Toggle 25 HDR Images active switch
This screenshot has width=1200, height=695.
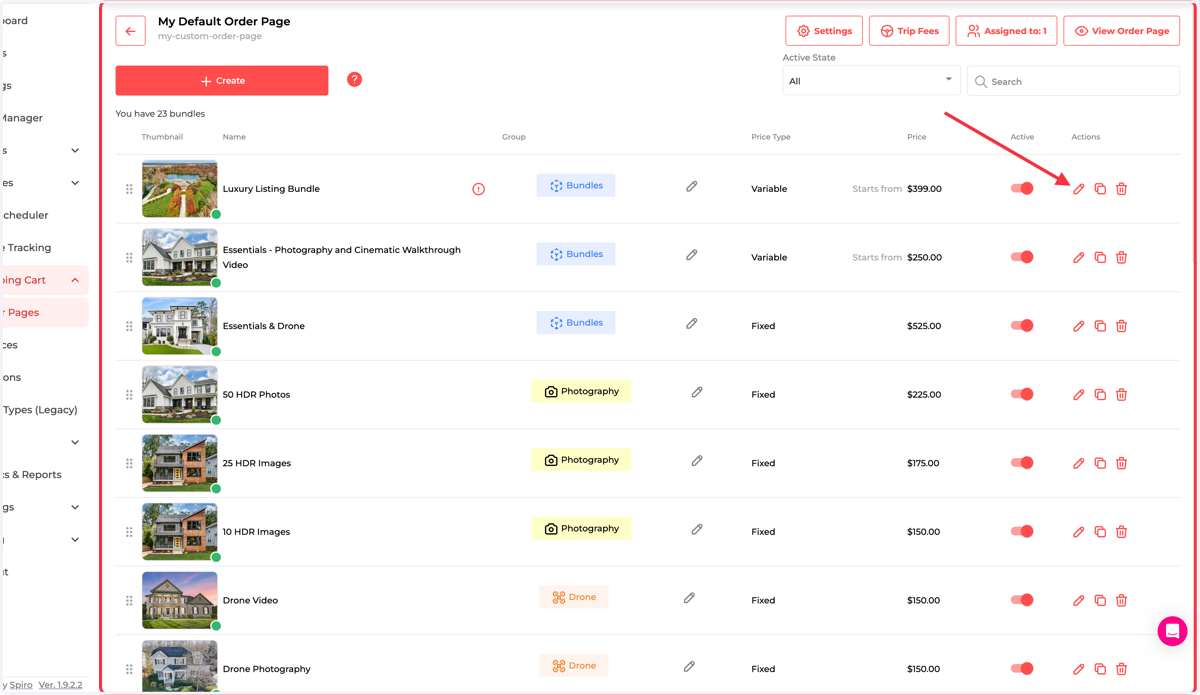coord(1021,463)
